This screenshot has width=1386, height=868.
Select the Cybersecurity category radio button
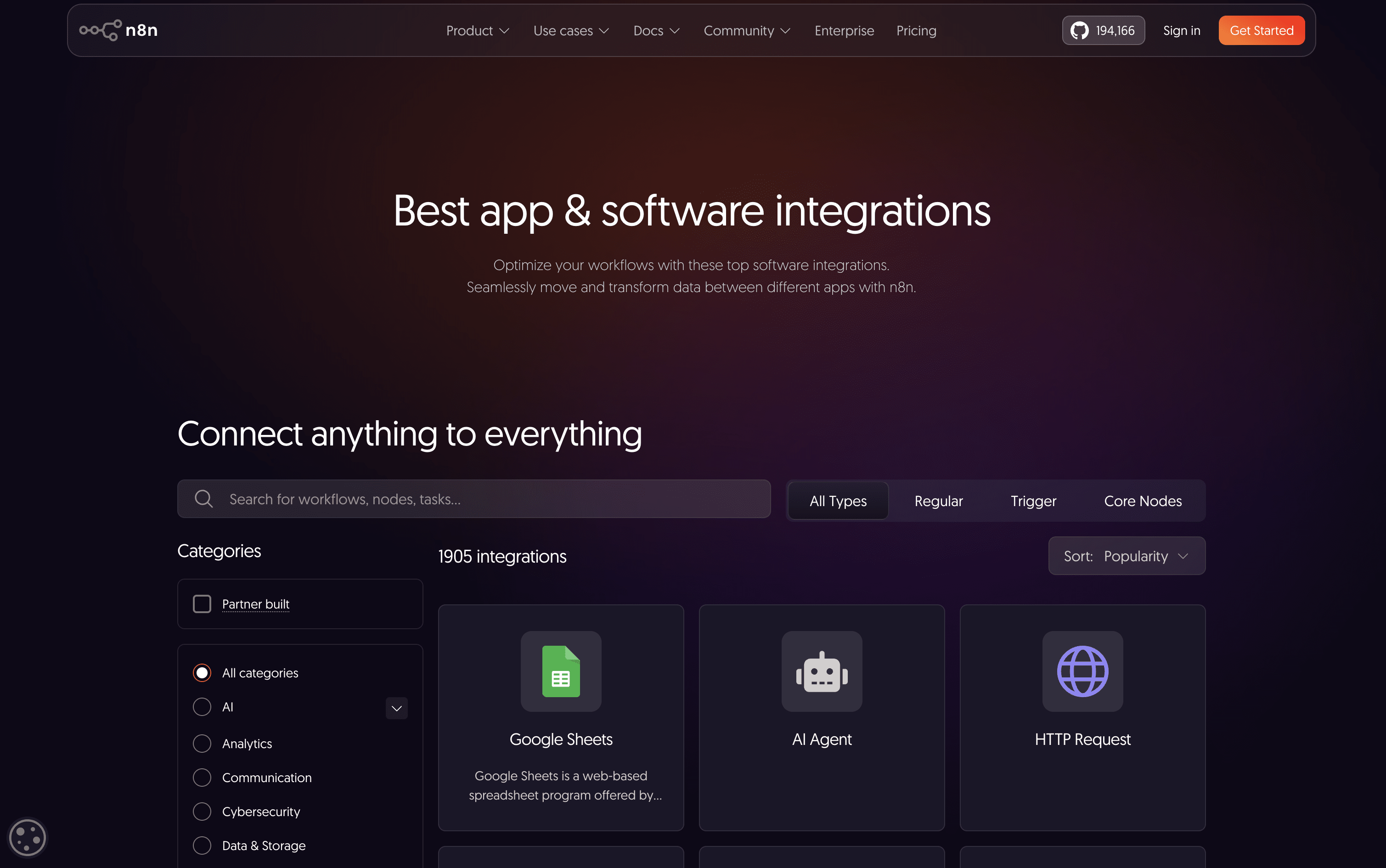tap(202, 811)
